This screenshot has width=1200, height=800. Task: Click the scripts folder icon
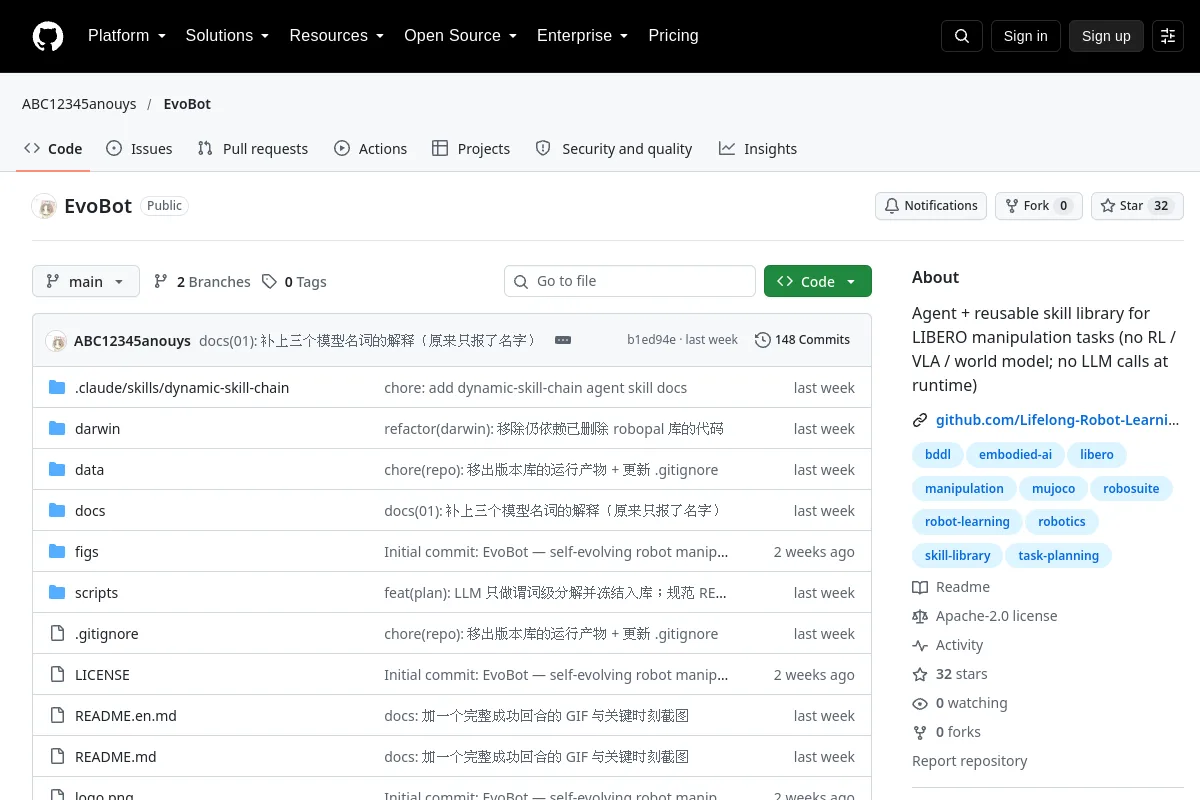click(x=57, y=593)
